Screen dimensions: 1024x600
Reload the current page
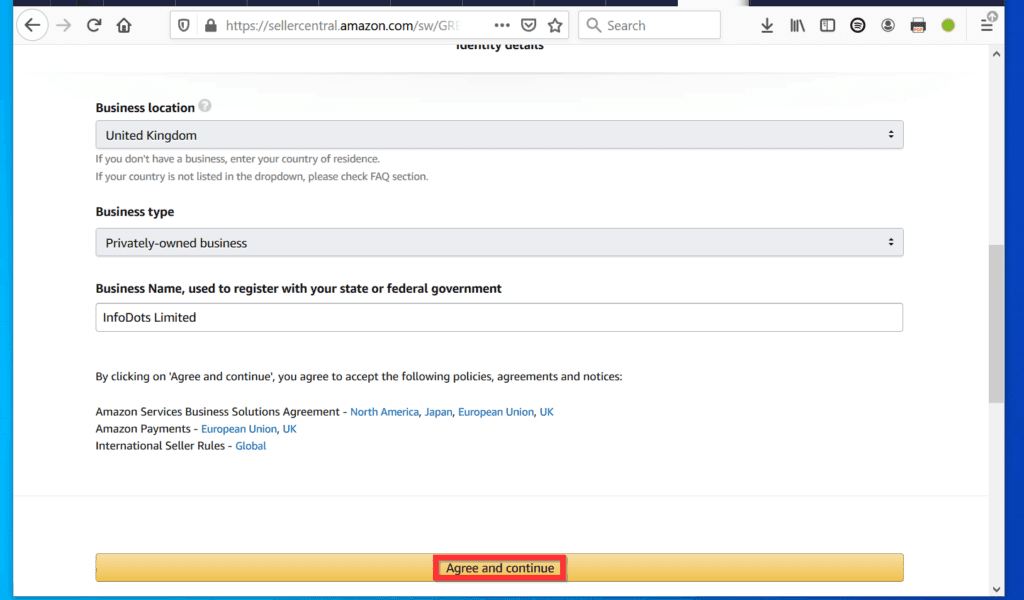coord(93,25)
